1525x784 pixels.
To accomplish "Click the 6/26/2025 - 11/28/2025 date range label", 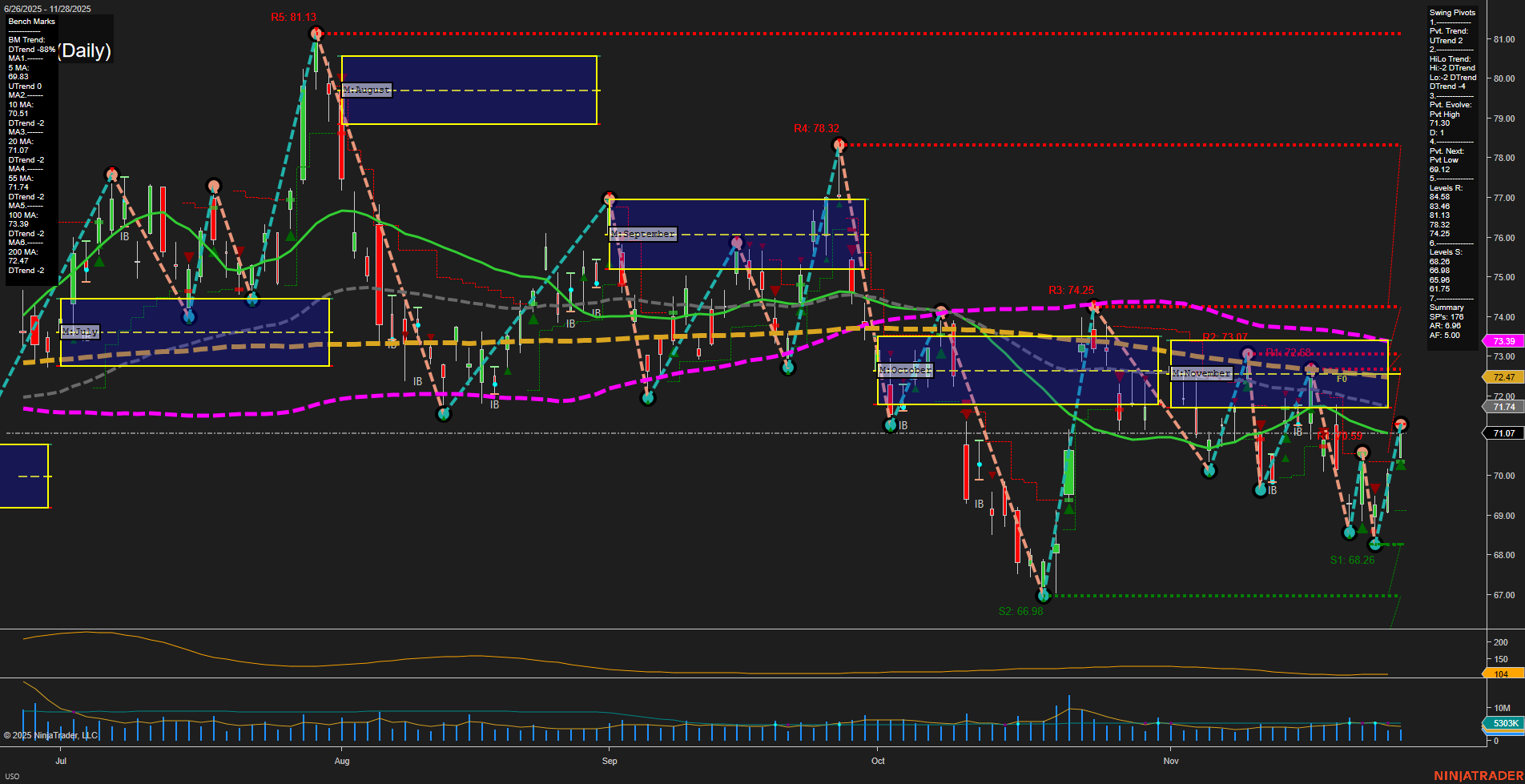I will pyautogui.click(x=48, y=7).
